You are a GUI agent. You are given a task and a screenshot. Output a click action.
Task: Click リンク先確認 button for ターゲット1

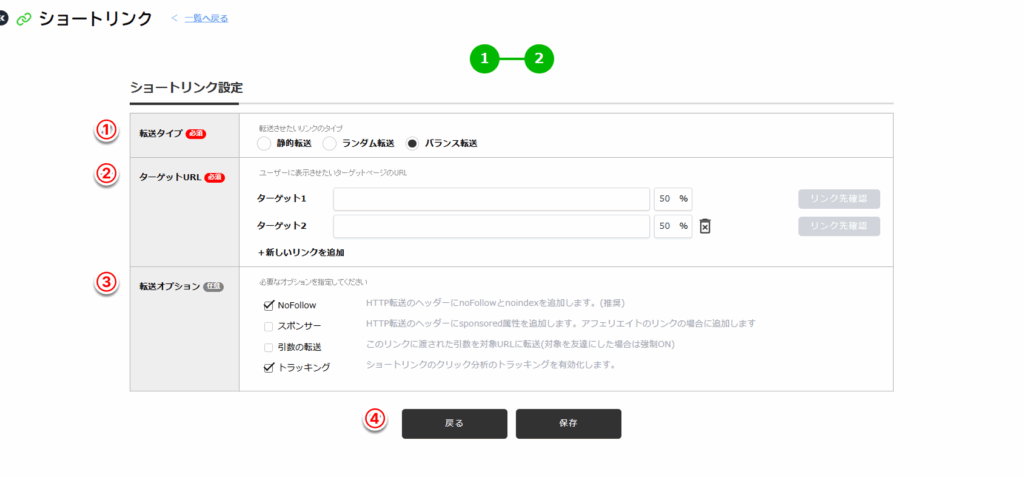pyautogui.click(x=838, y=199)
